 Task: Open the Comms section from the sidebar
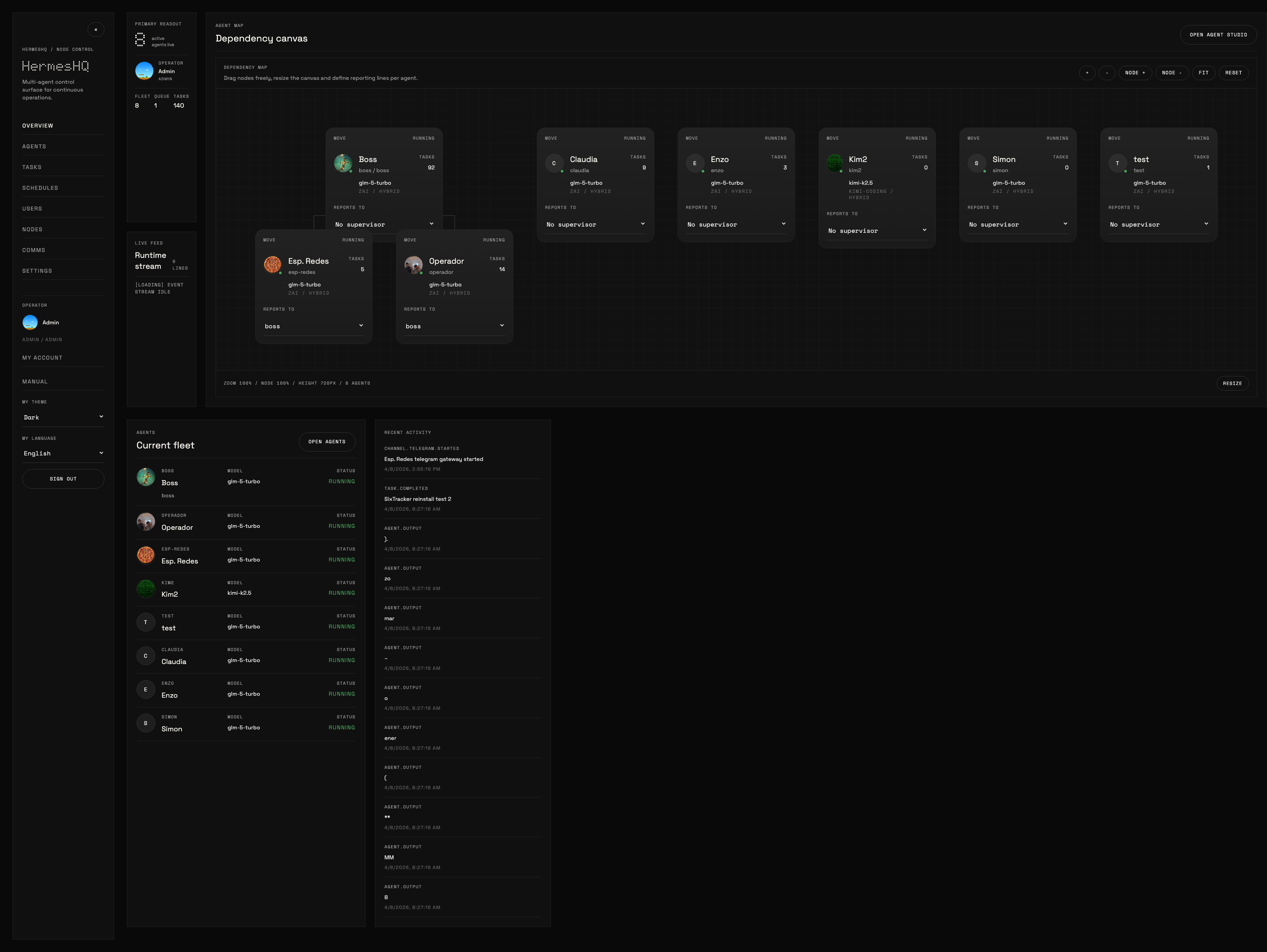point(34,250)
